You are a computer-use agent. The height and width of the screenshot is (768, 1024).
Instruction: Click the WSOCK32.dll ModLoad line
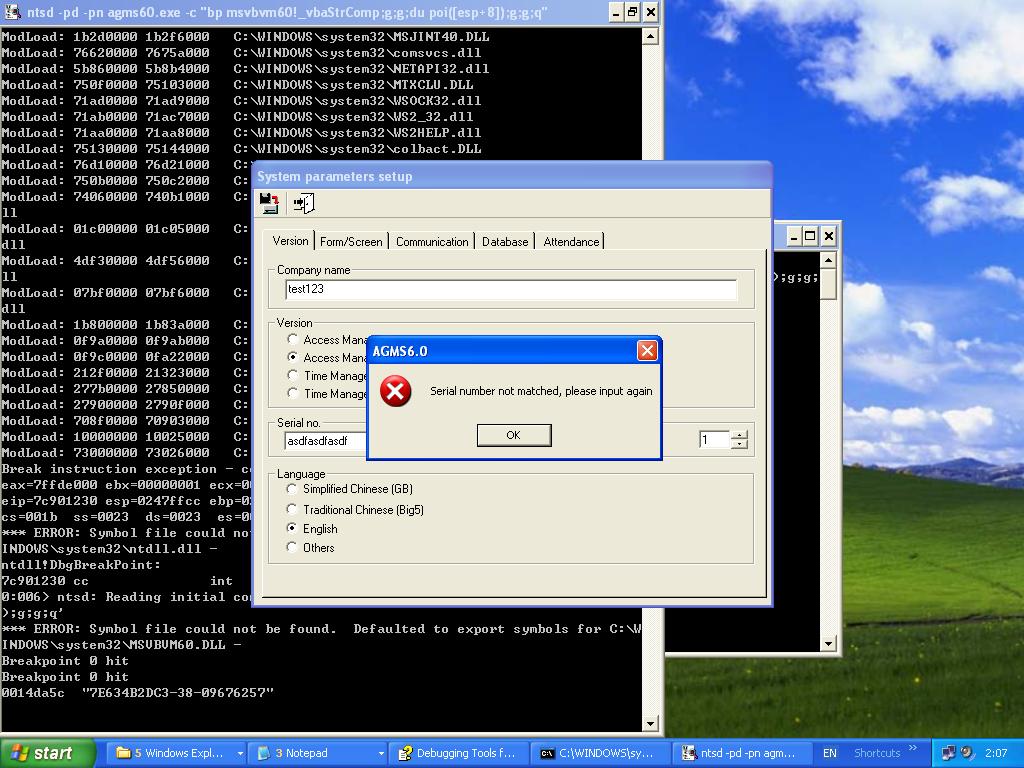pos(242,101)
